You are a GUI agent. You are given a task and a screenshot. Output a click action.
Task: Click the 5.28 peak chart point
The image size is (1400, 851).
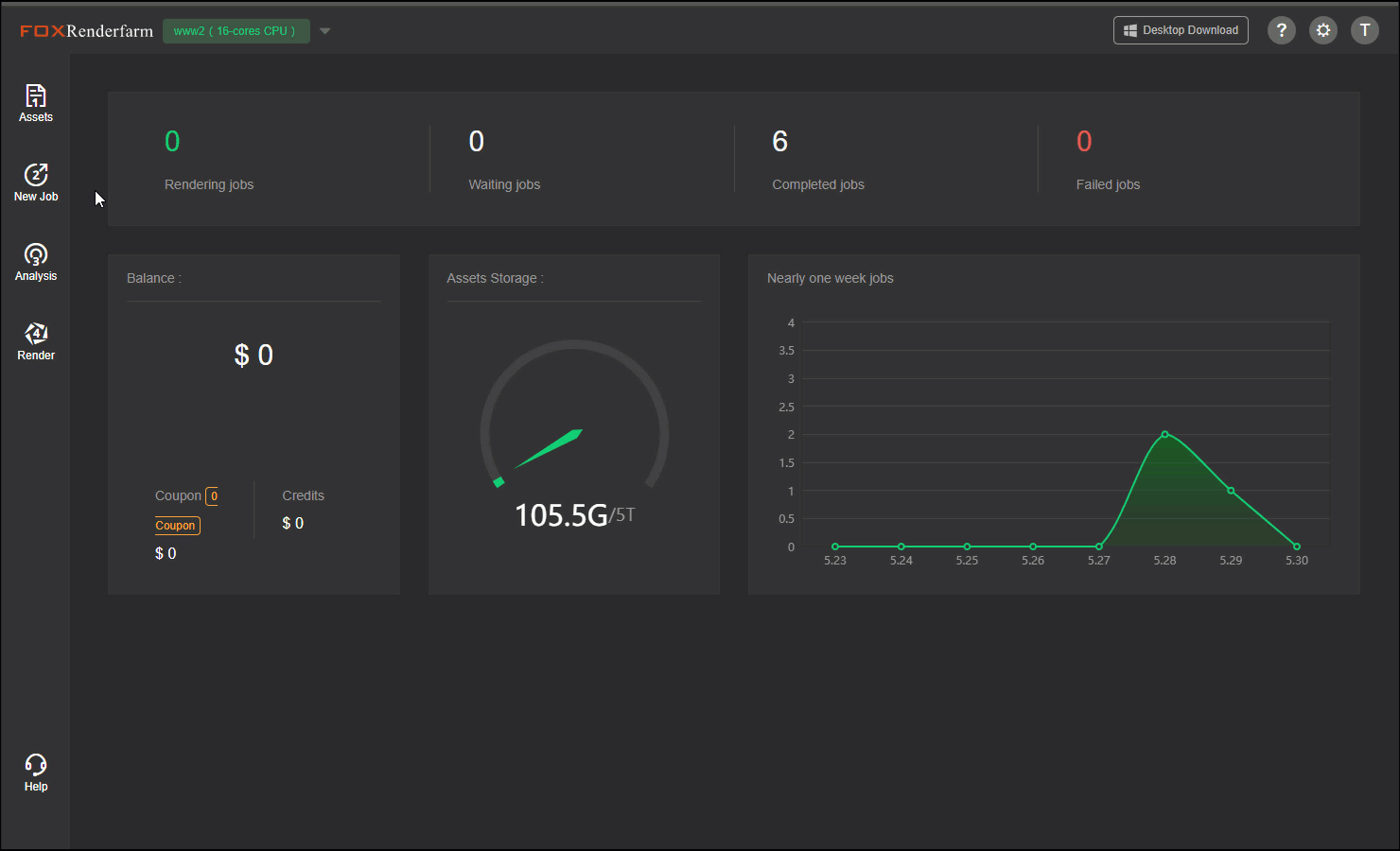pyautogui.click(x=1164, y=434)
